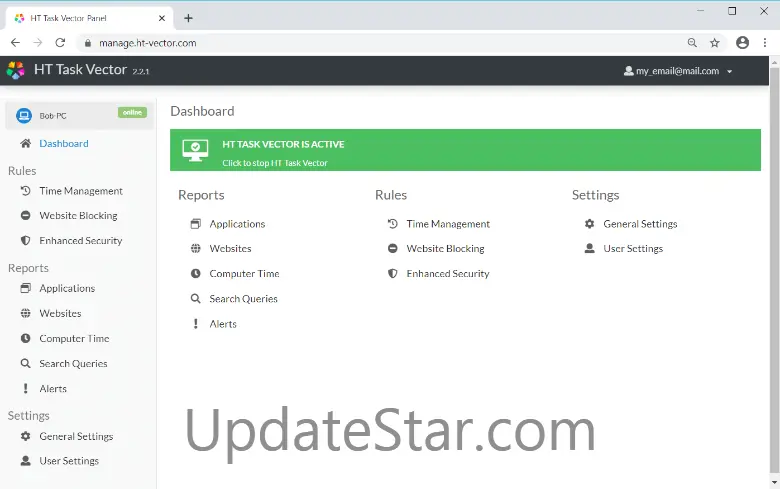
Task: Click Time Management icon in dashboard Rules column
Action: (x=392, y=224)
